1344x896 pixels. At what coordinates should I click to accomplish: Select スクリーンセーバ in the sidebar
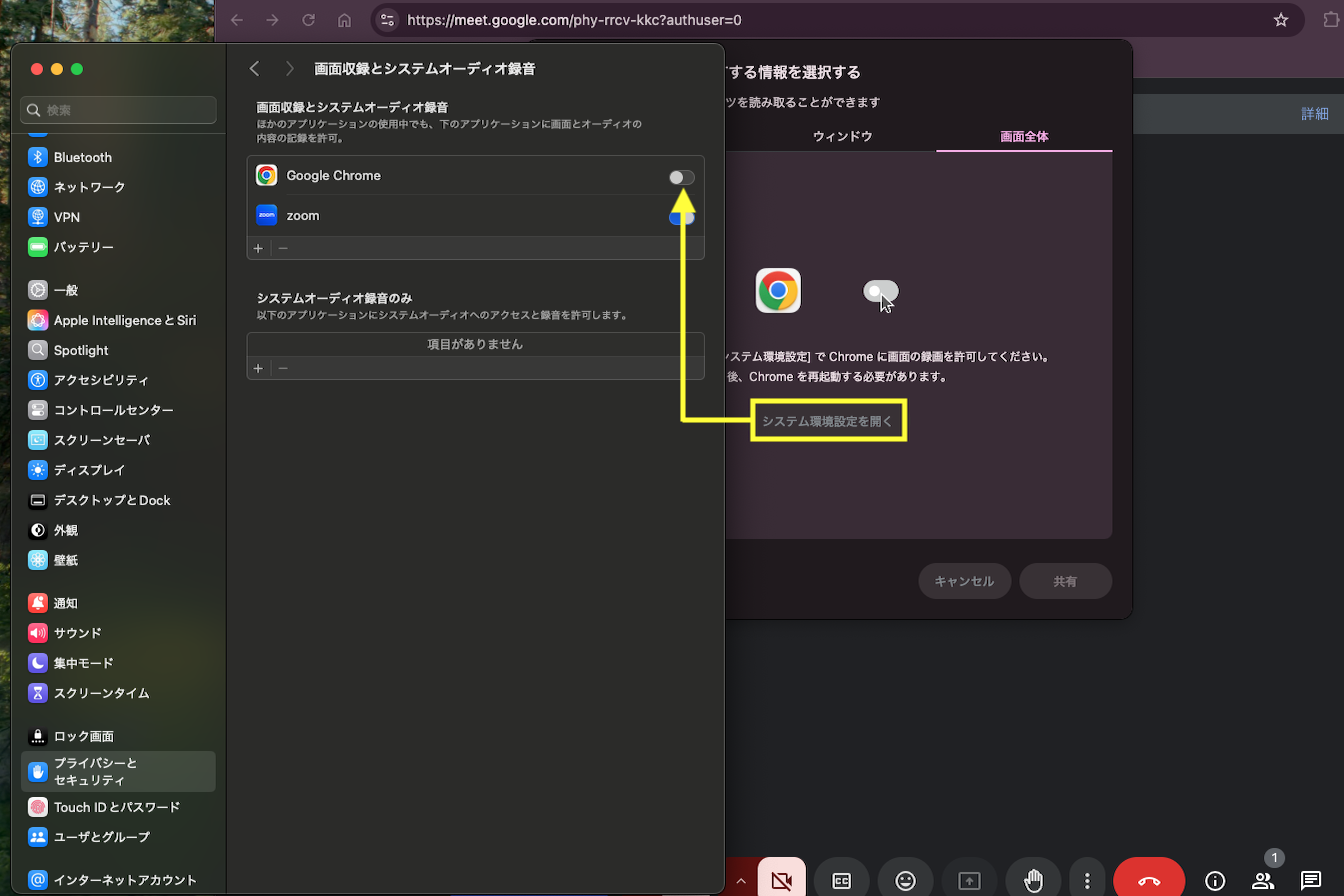click(x=118, y=440)
